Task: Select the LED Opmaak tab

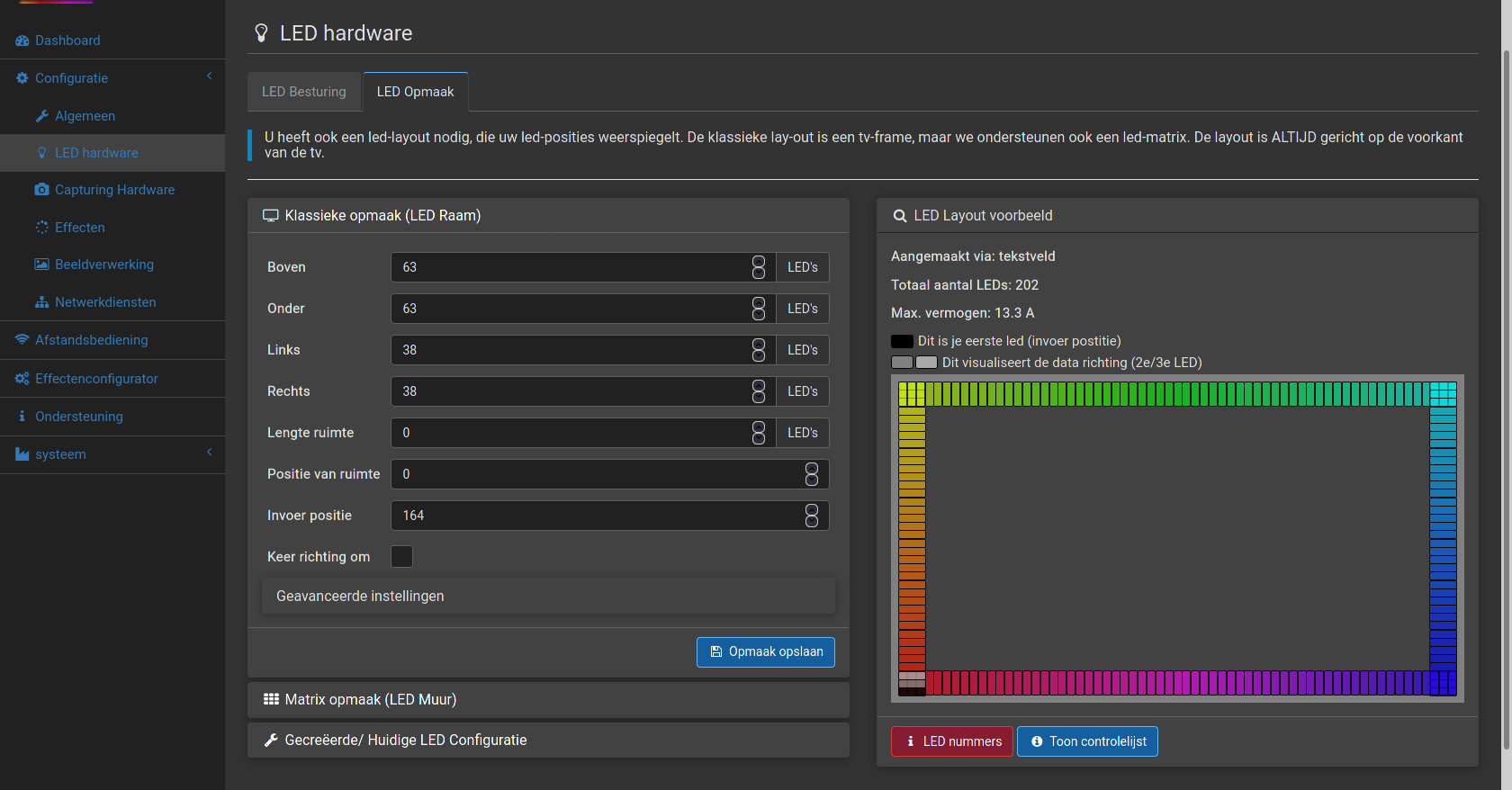Action: point(415,92)
